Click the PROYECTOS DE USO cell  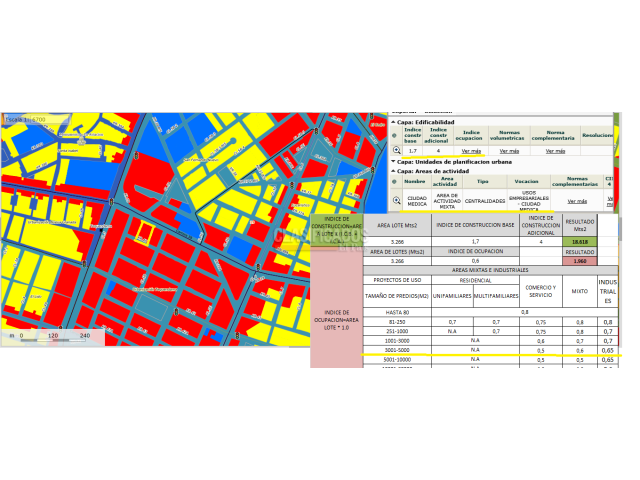coord(397,280)
